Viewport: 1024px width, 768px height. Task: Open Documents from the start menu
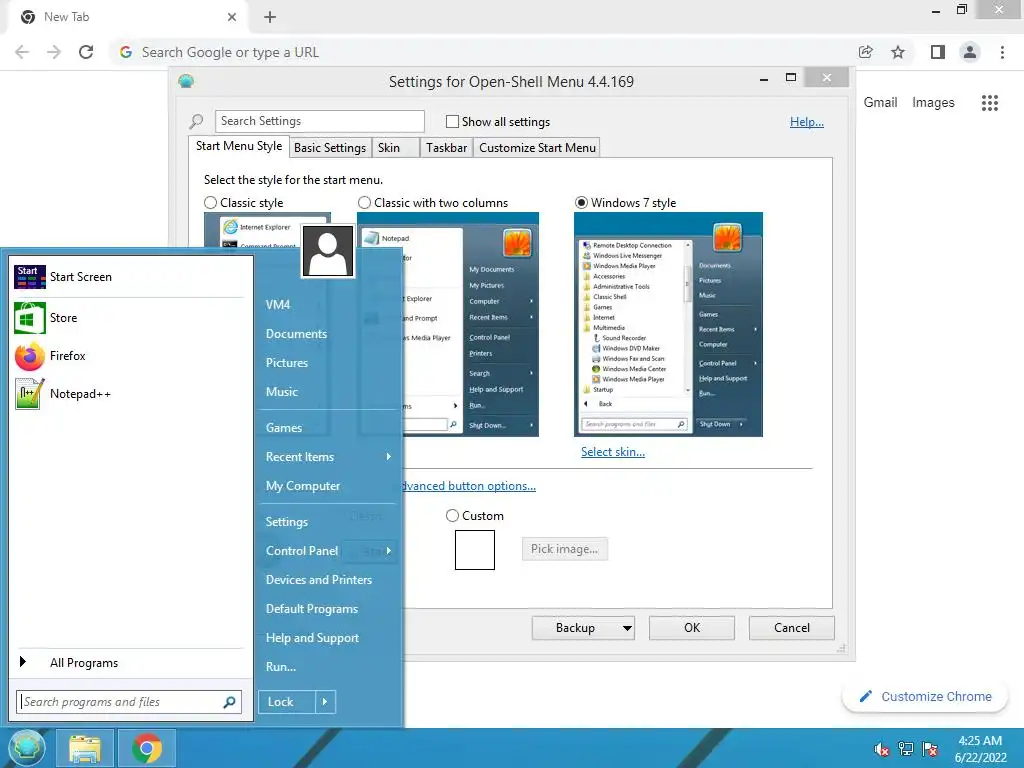click(x=296, y=334)
